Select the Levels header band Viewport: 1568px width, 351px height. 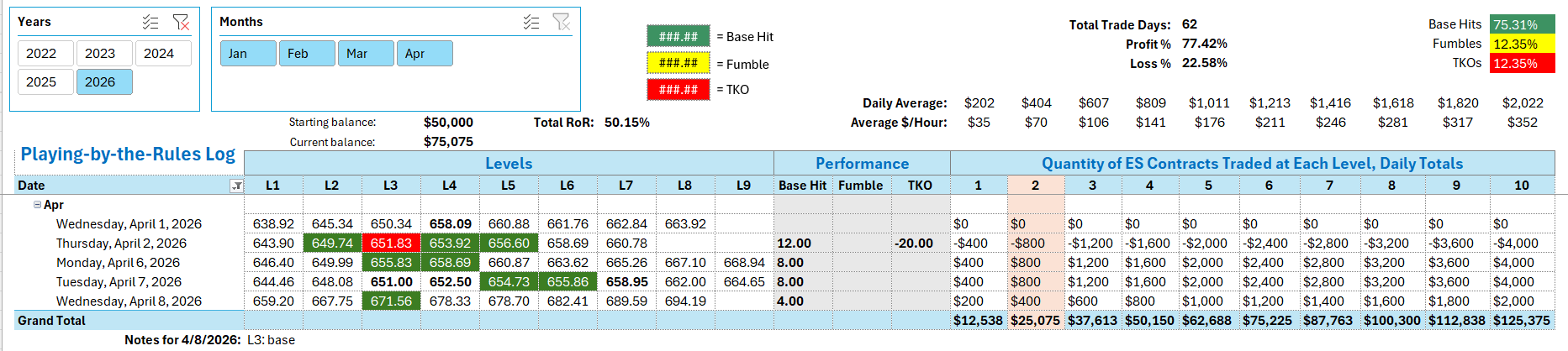pyautogui.click(x=509, y=163)
